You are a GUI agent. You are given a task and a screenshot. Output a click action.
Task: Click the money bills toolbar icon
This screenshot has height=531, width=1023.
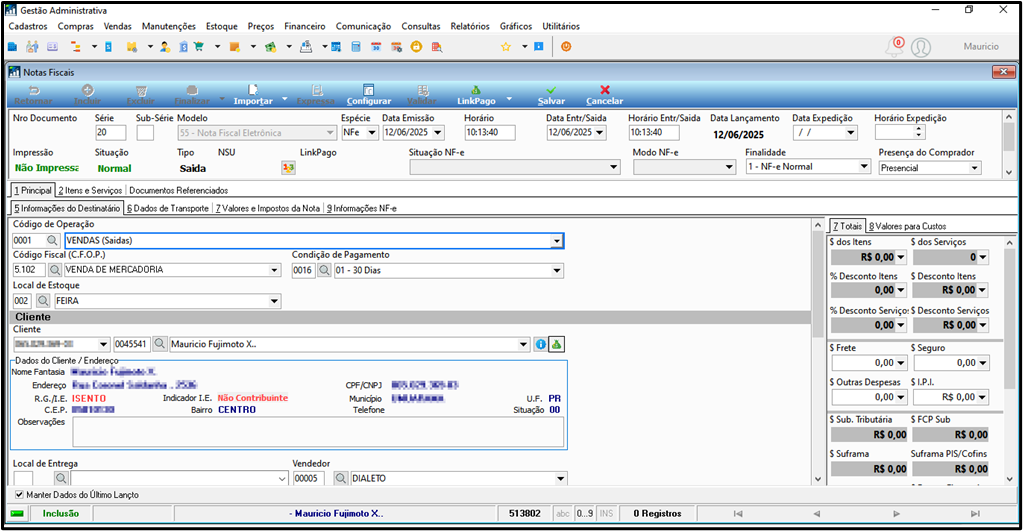click(270, 47)
